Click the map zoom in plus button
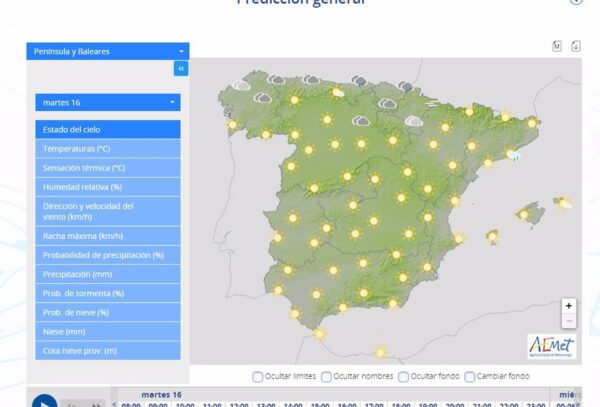 [x=569, y=305]
